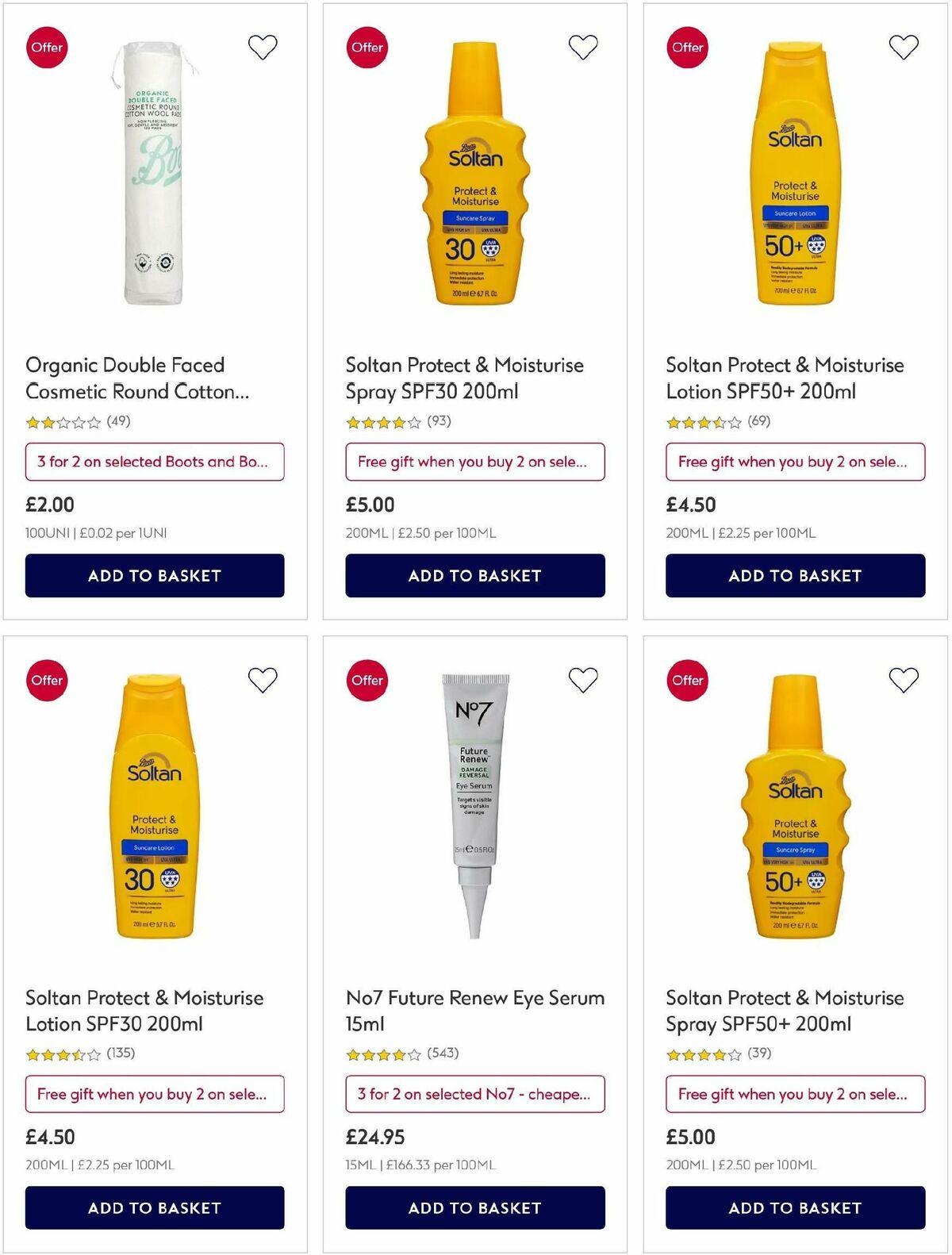The width and height of the screenshot is (952, 1255).
Task: Click the heart icon for Soltan Spray SPF30
Action: (584, 46)
